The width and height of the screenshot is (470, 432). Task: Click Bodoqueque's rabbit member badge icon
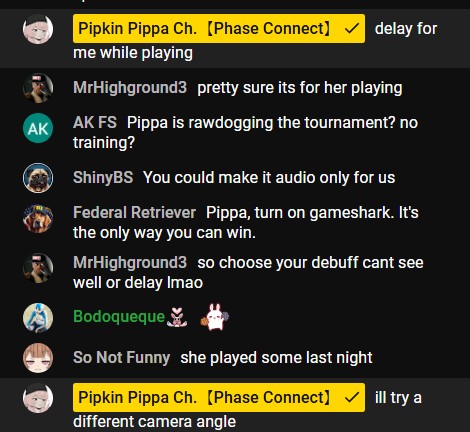[x=177, y=317]
